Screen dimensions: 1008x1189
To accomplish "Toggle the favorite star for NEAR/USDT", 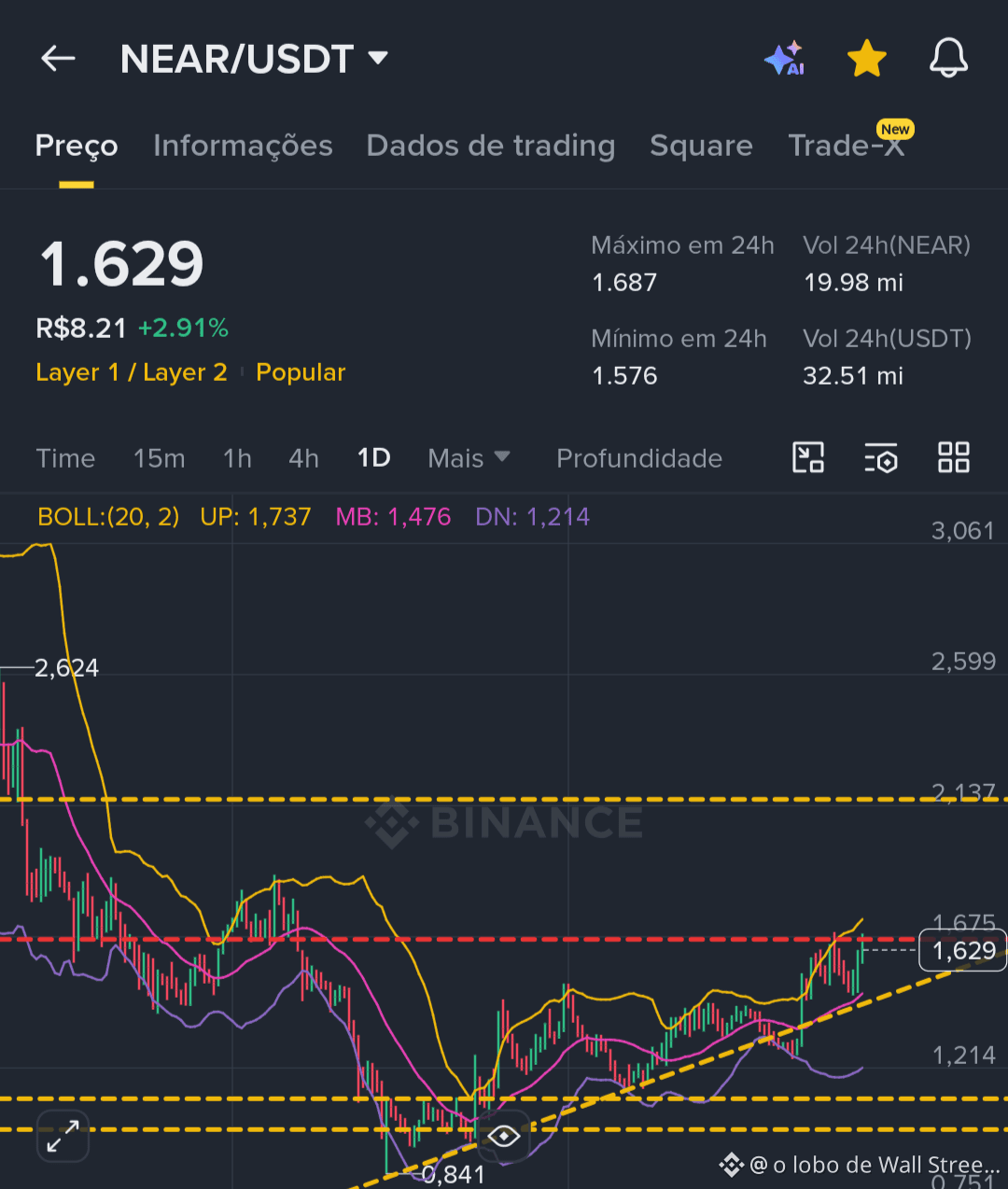I will (x=866, y=59).
